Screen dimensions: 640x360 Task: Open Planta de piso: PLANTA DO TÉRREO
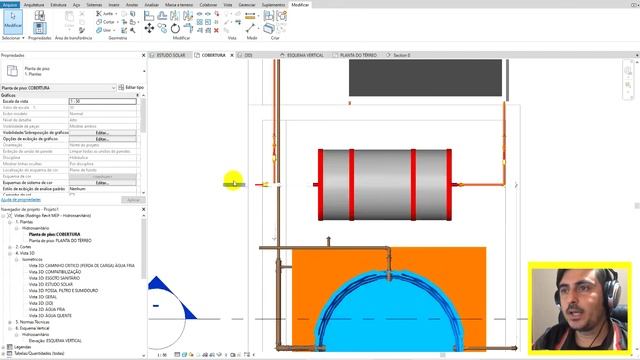tap(60, 241)
